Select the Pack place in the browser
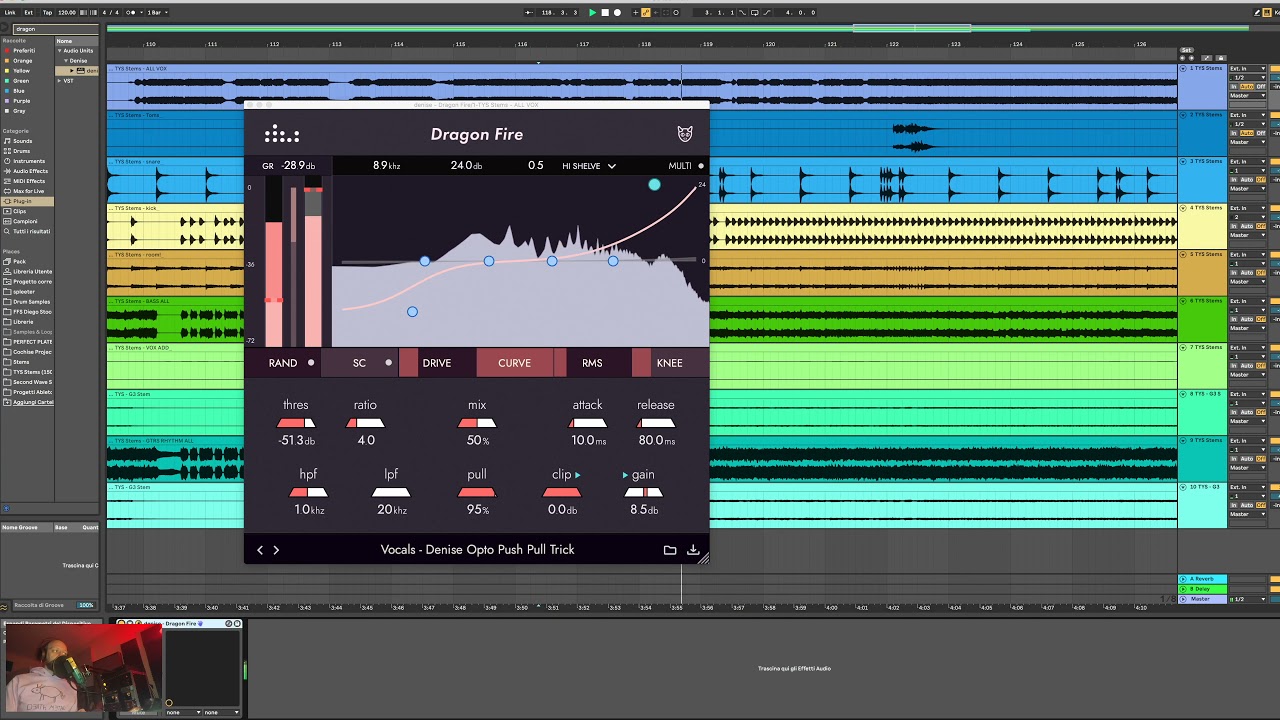 [x=19, y=261]
